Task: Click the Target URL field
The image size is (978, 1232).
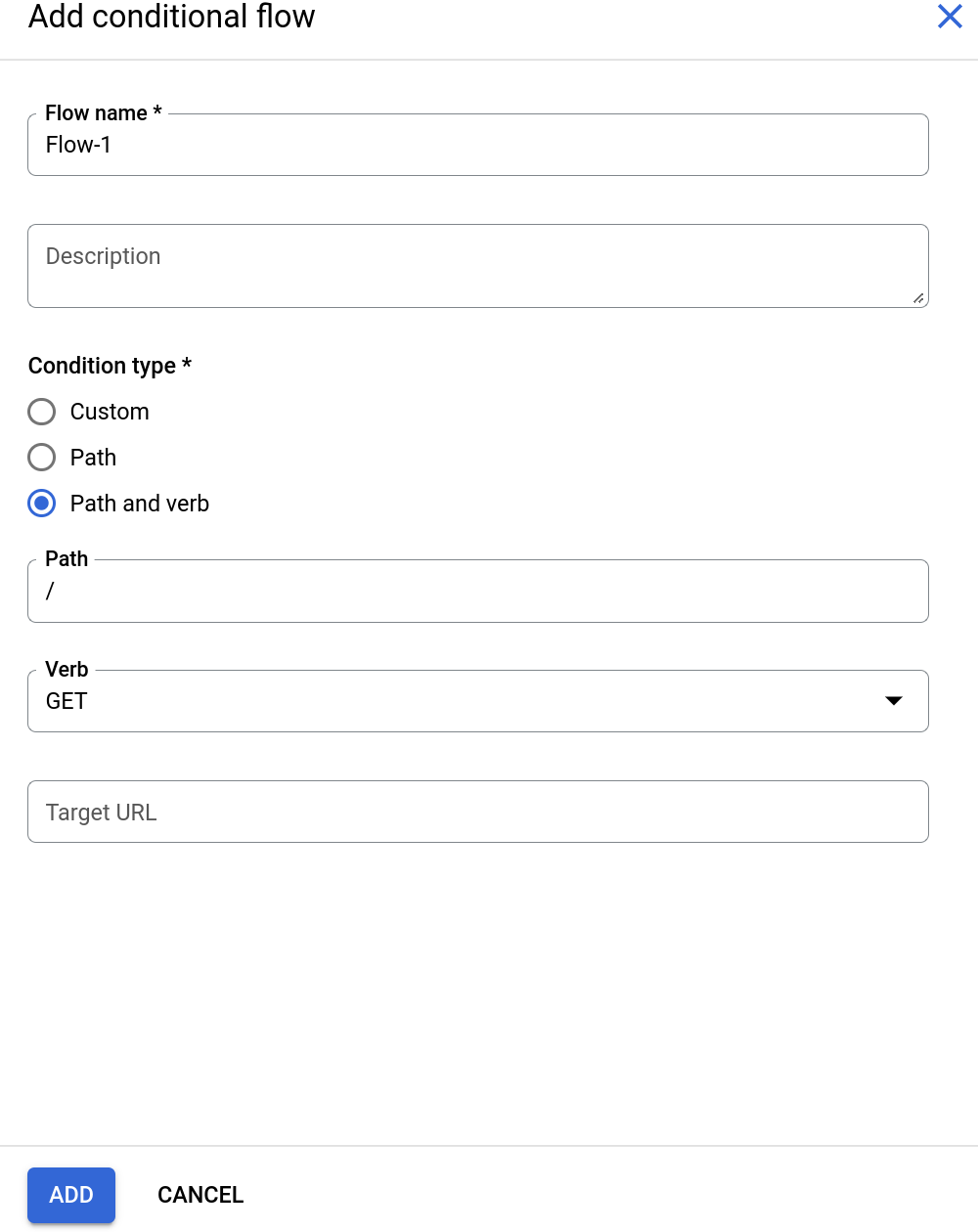Action: tap(477, 812)
